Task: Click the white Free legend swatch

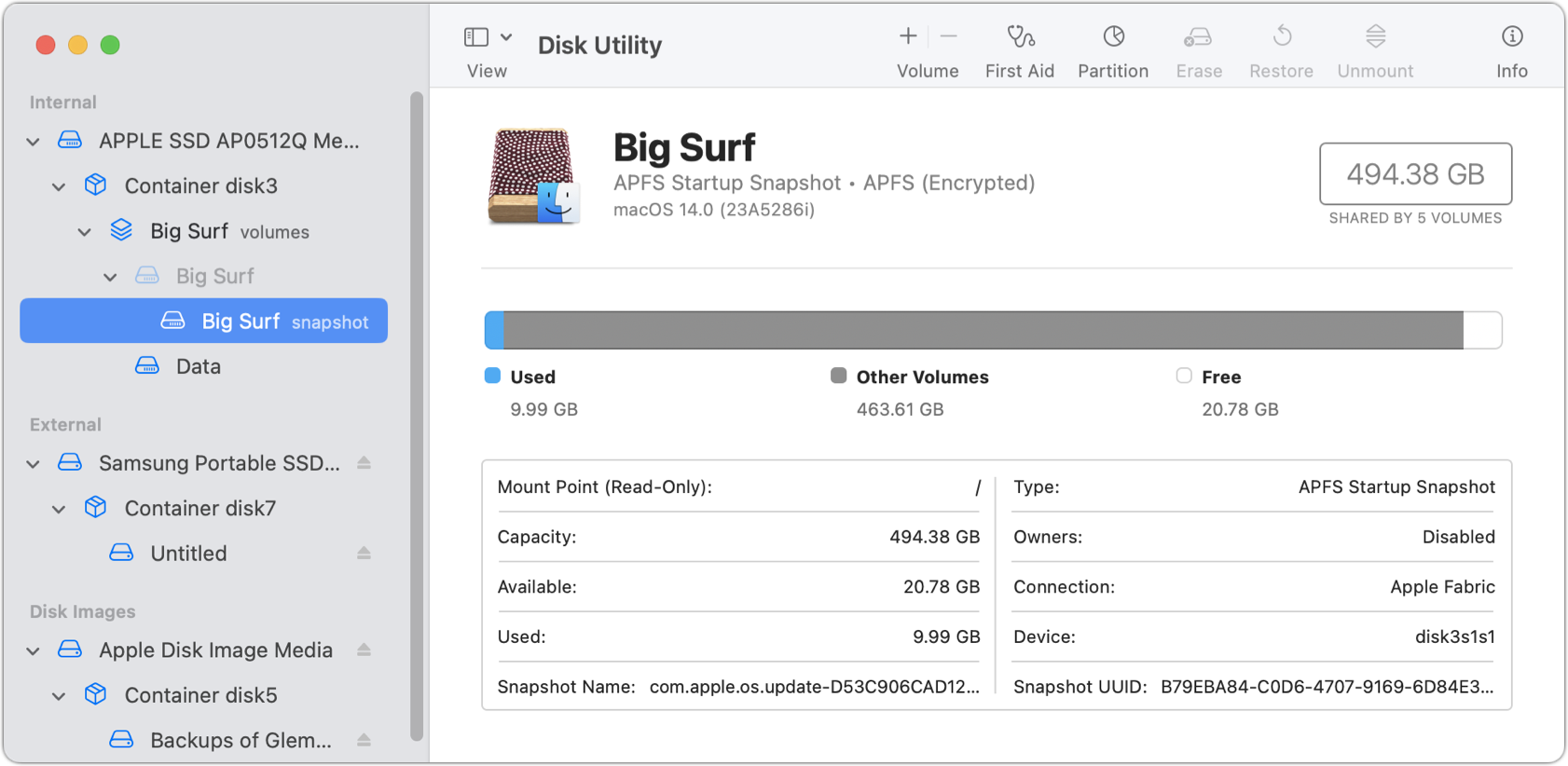Action: point(1184,376)
